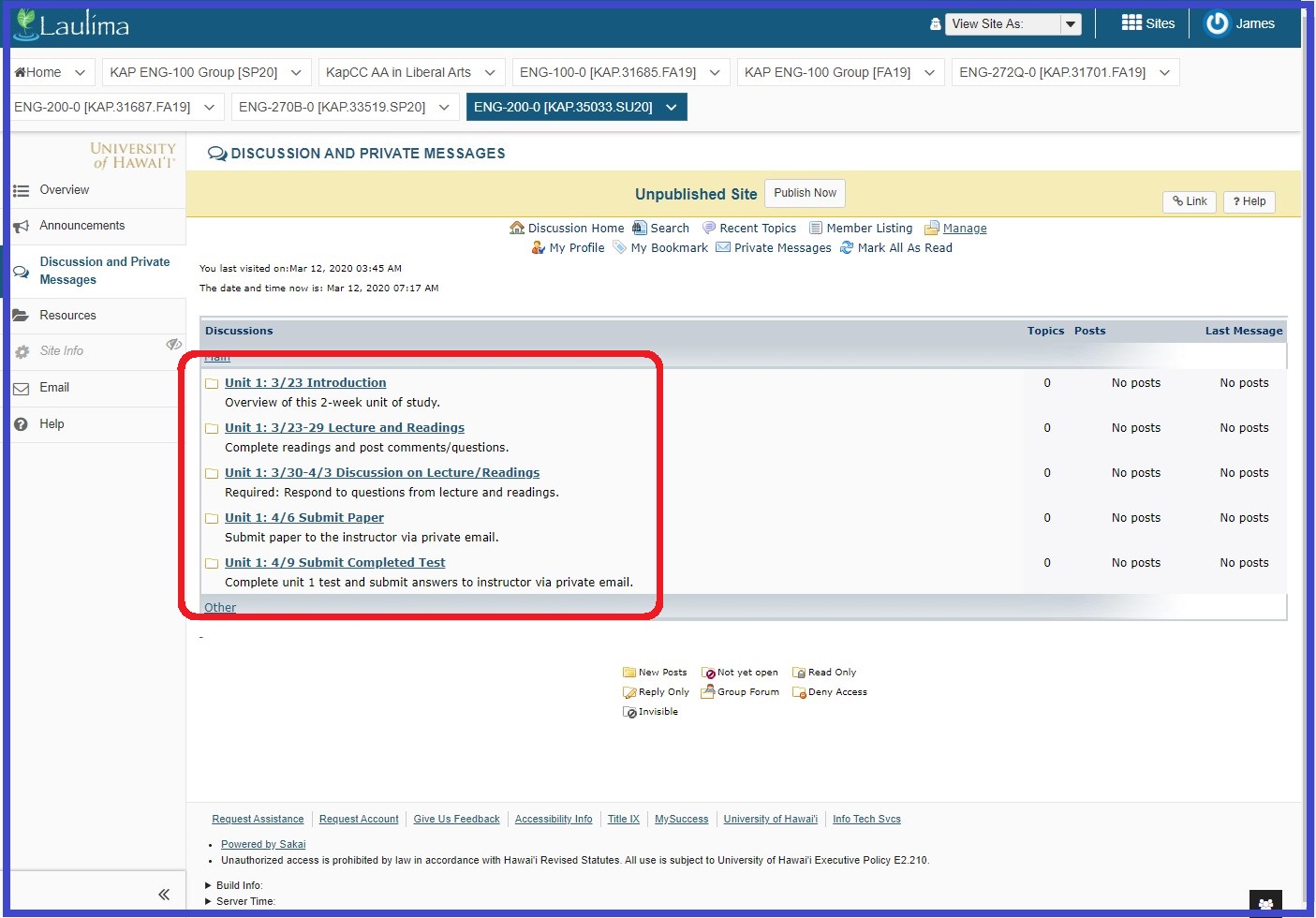Click the ? Help button

(x=1249, y=201)
